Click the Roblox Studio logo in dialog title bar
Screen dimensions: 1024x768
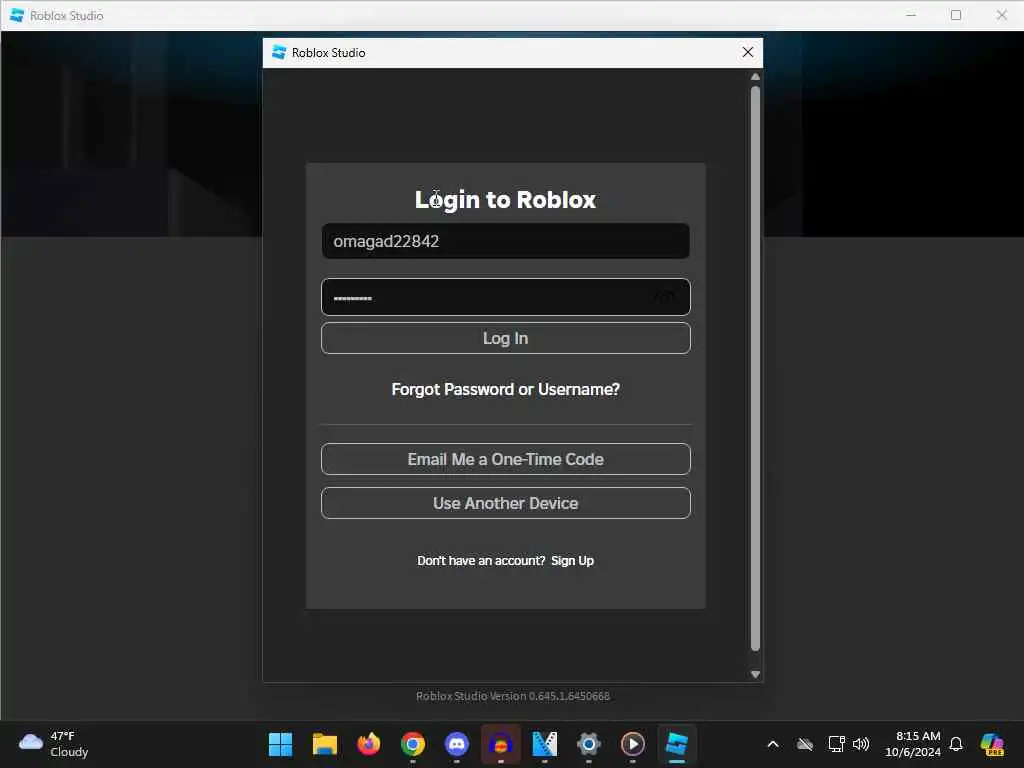pyautogui.click(x=279, y=52)
